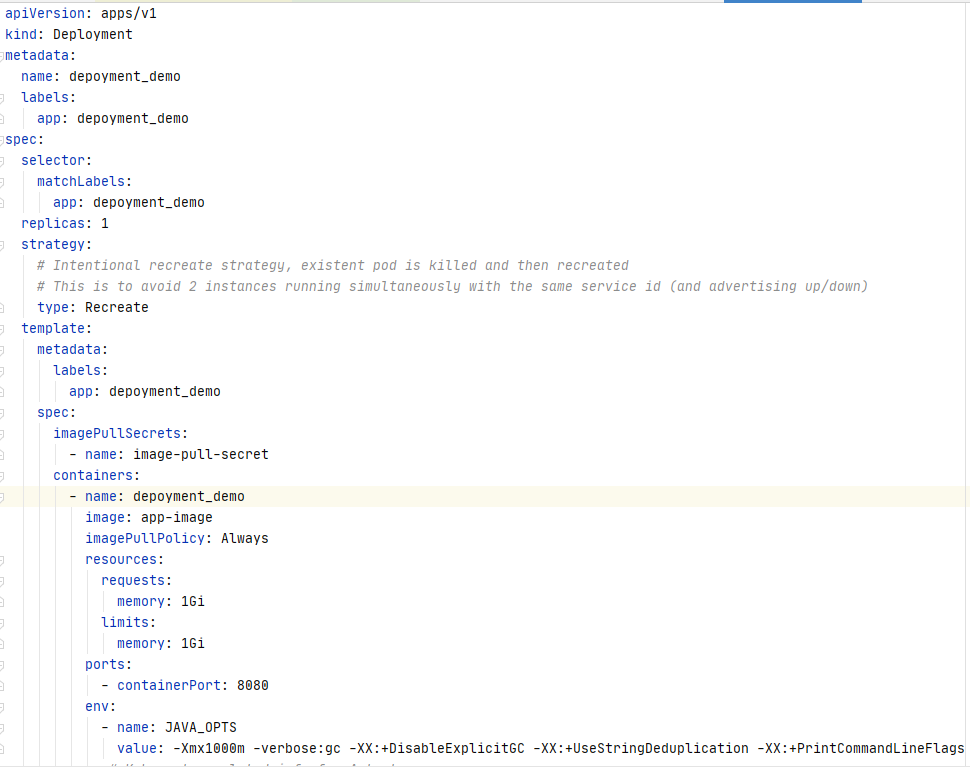Image resolution: width=970 pixels, height=767 pixels.
Task: Fold the resources block
Action: 5,559
